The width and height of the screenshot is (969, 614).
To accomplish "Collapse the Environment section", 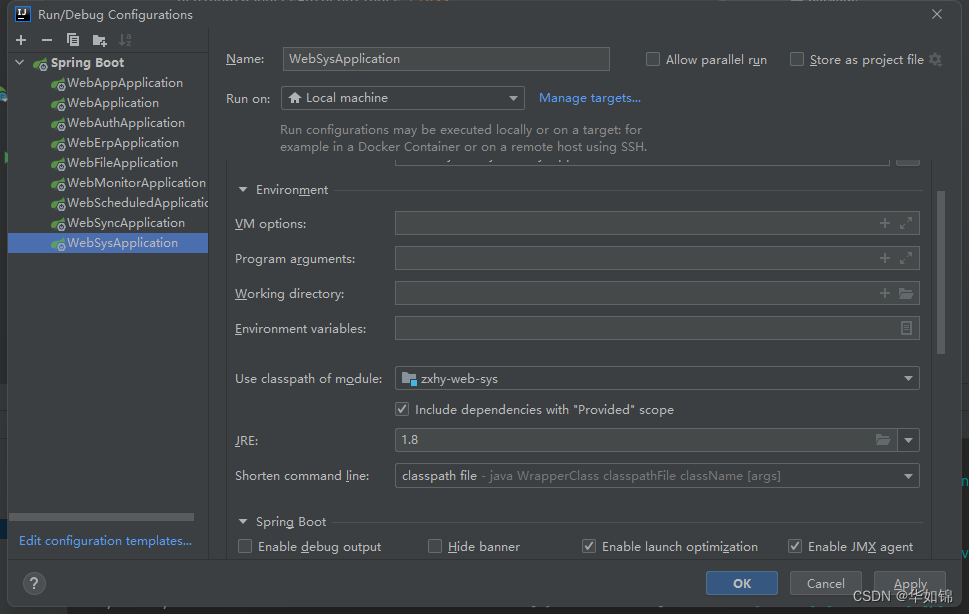I will coord(243,190).
